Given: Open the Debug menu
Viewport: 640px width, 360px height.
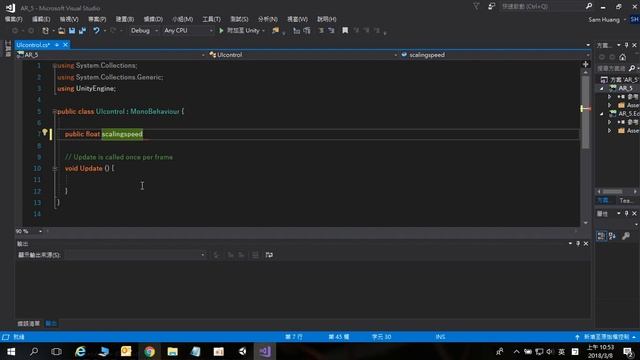Looking at the screenshot, I should pyautogui.click(x=153, y=19).
